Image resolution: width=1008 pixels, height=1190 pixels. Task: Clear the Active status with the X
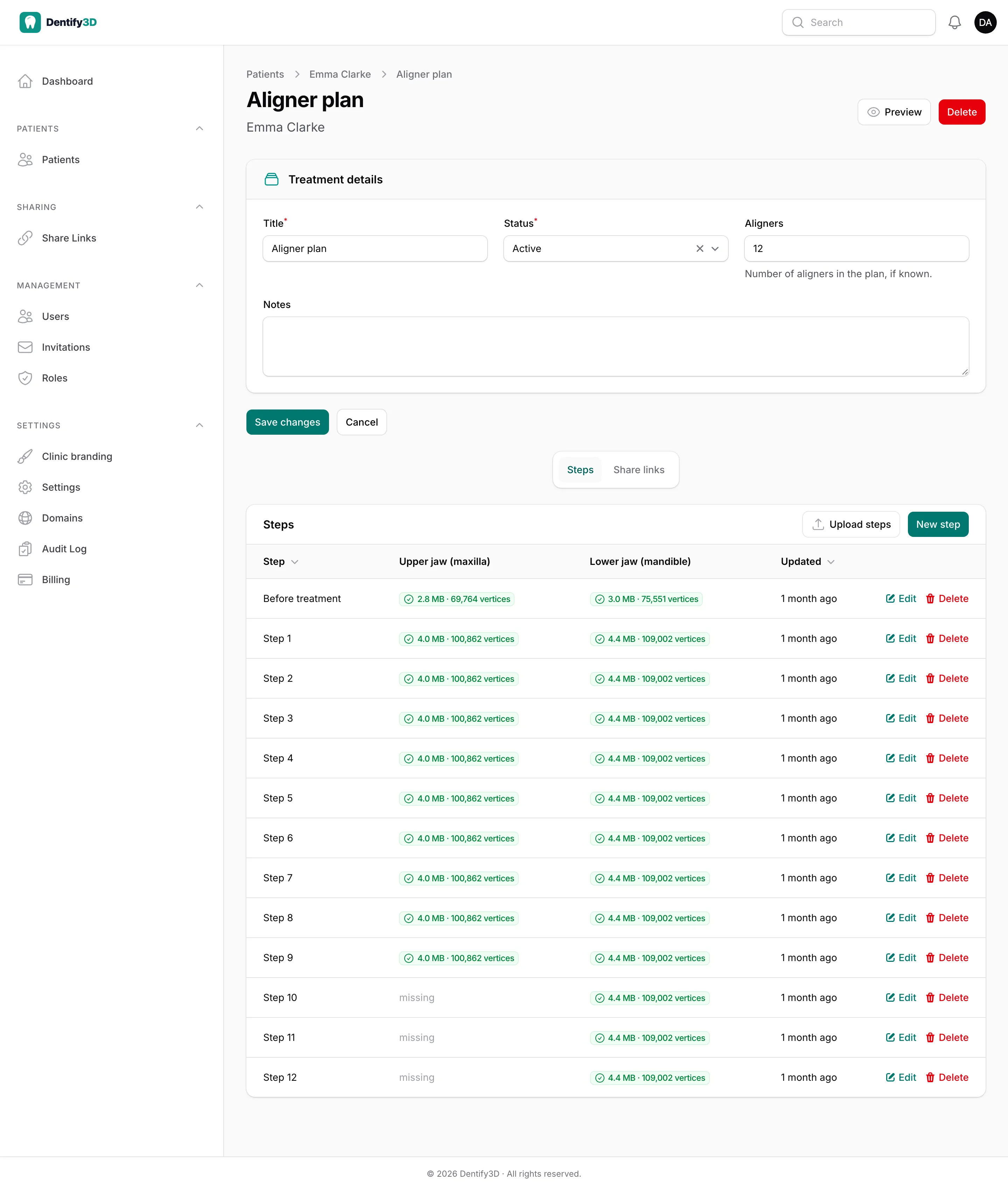point(699,248)
